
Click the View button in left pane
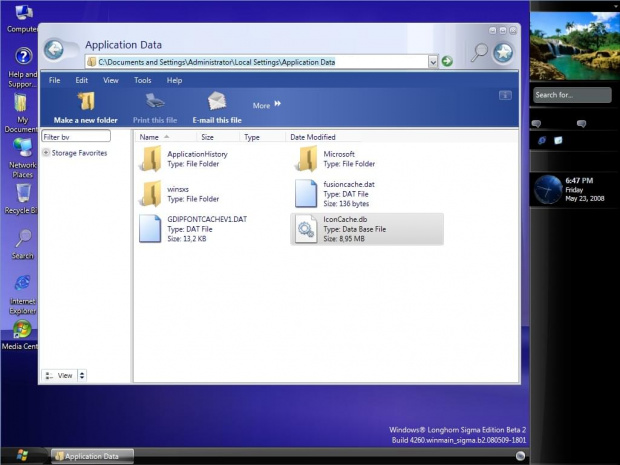(x=60, y=375)
